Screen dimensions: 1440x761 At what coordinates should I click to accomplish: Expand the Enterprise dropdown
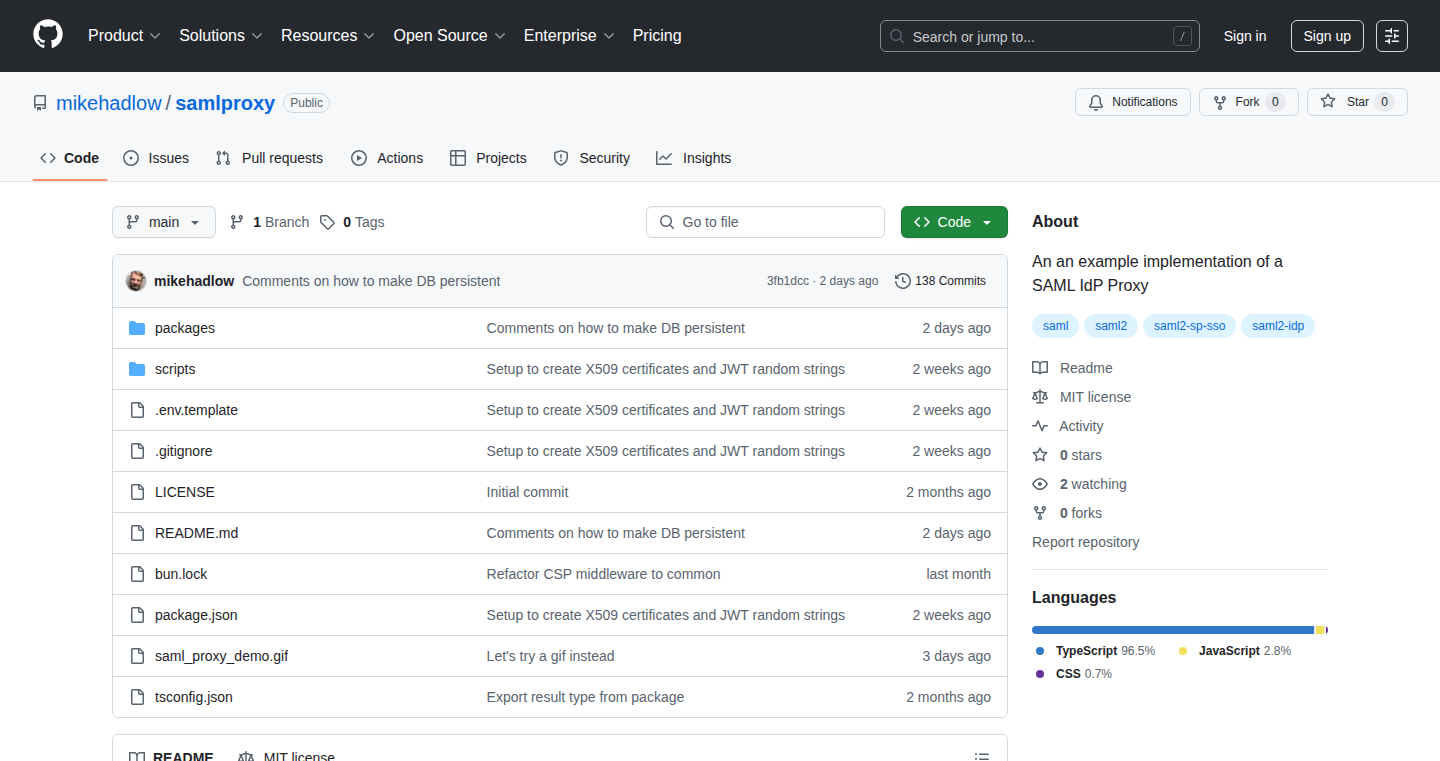570,35
